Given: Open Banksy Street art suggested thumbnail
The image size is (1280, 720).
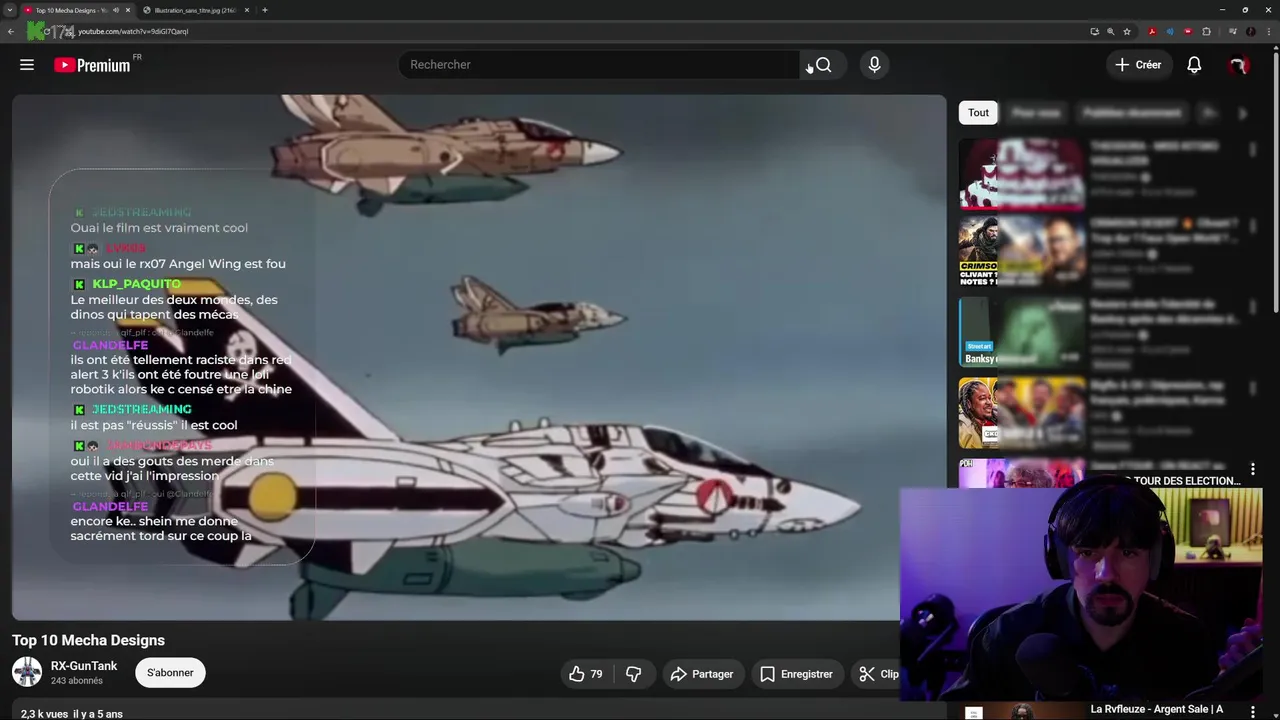Looking at the screenshot, I should pyautogui.click(x=1022, y=332).
